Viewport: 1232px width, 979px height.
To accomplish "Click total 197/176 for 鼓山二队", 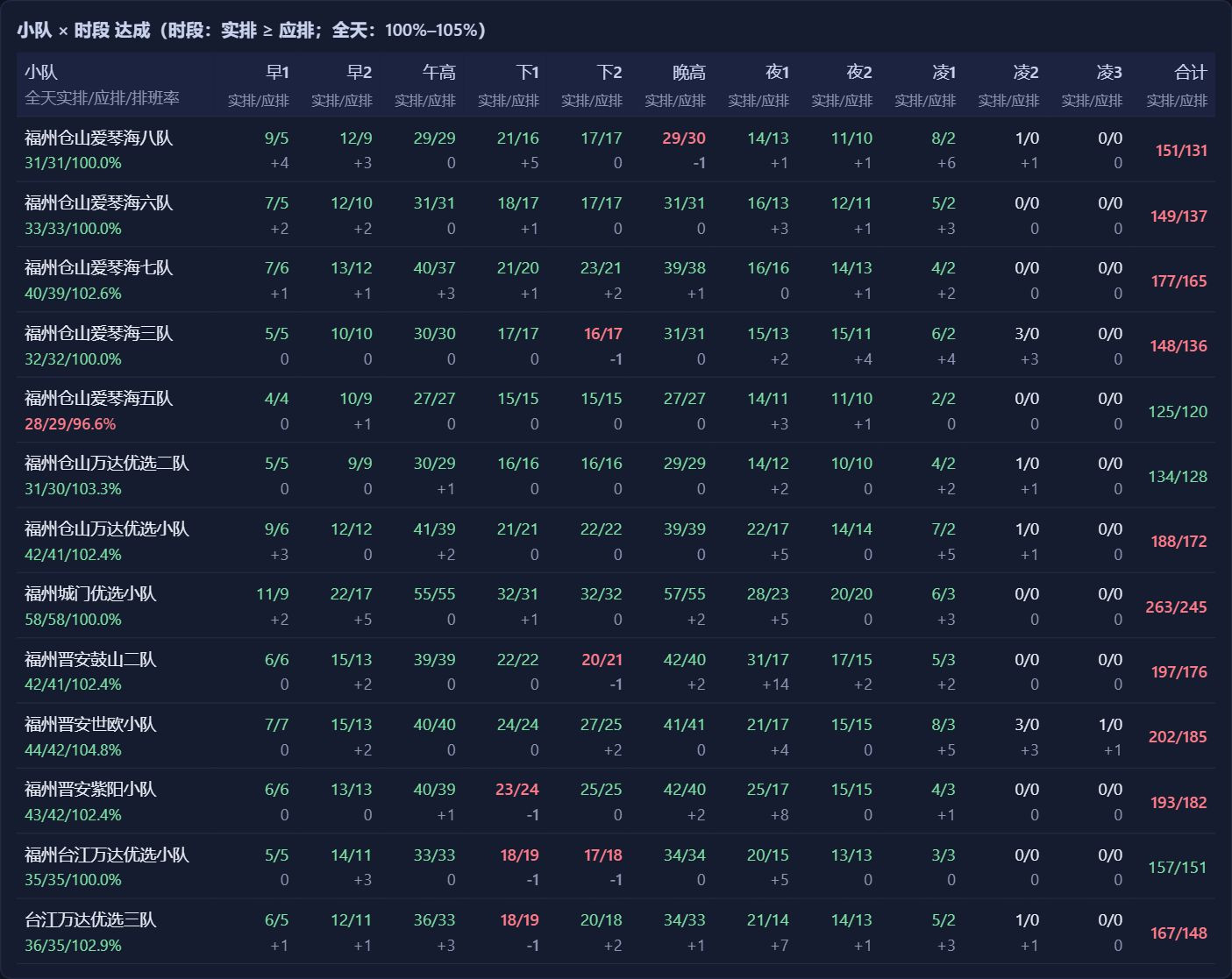I will click(x=1179, y=672).
